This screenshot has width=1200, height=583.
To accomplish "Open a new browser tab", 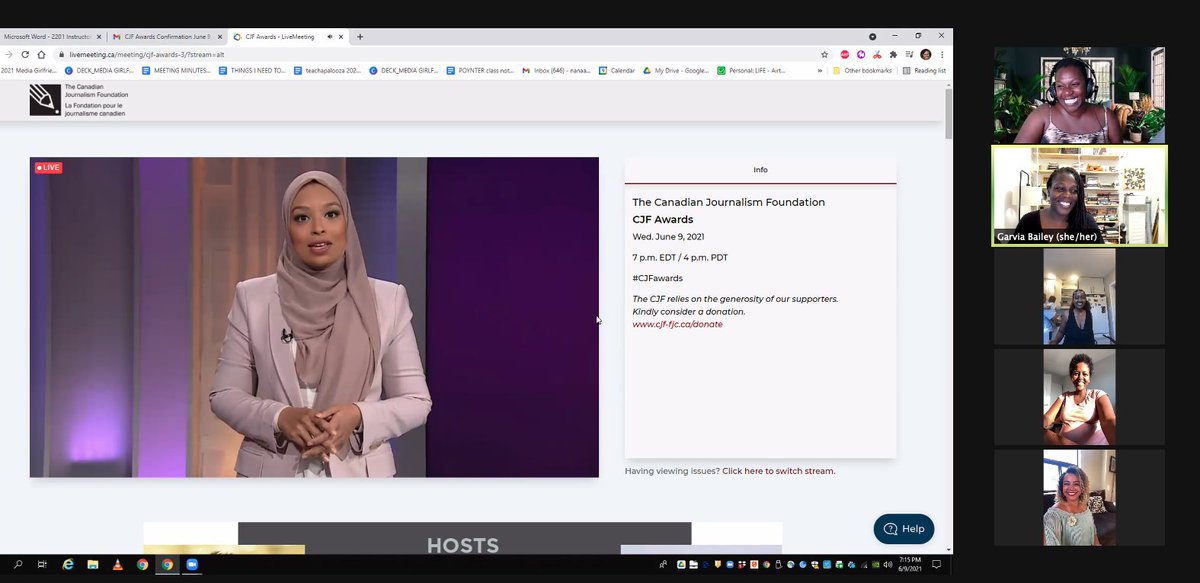I will 360,37.
